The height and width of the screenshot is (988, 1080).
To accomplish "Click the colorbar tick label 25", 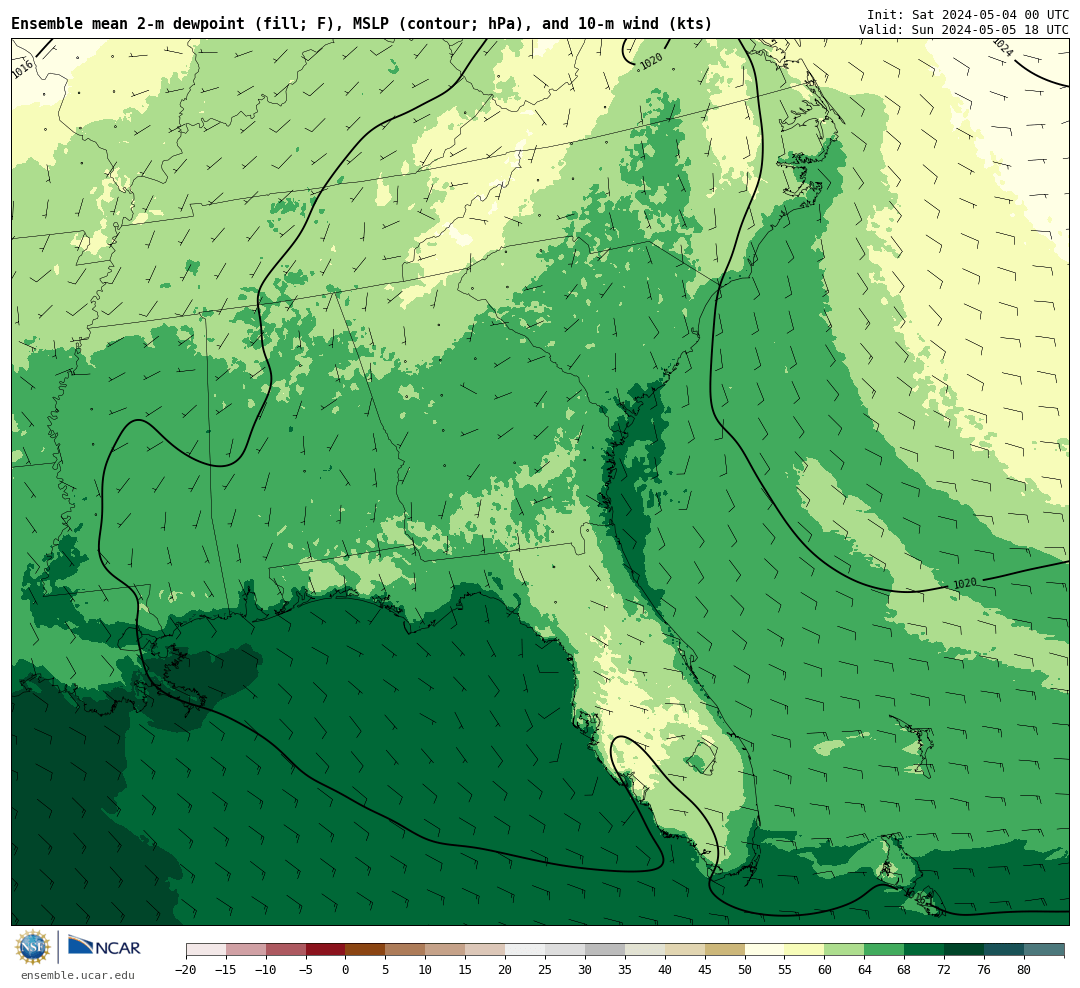I will [545, 970].
